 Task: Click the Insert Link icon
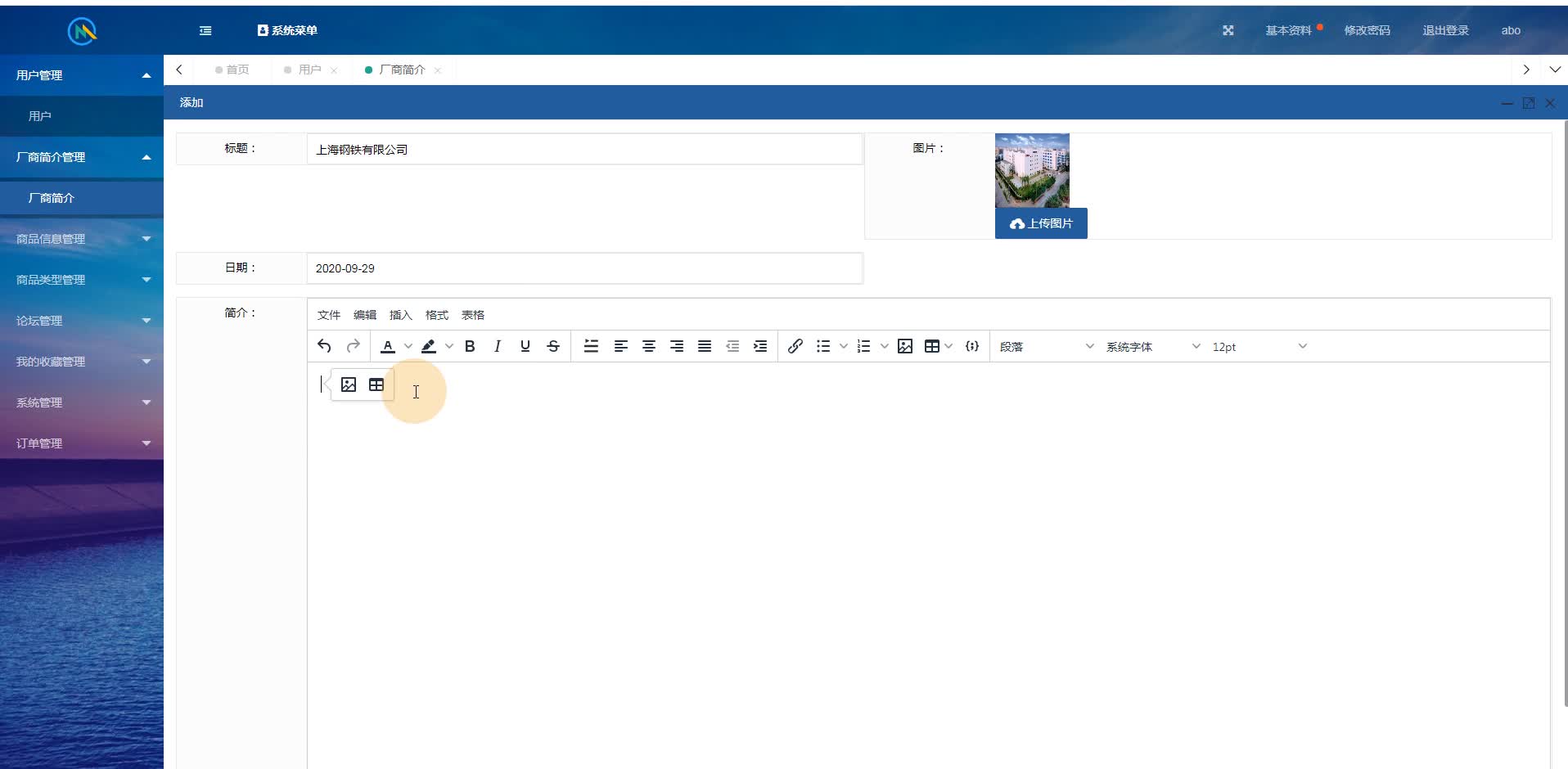coord(795,346)
